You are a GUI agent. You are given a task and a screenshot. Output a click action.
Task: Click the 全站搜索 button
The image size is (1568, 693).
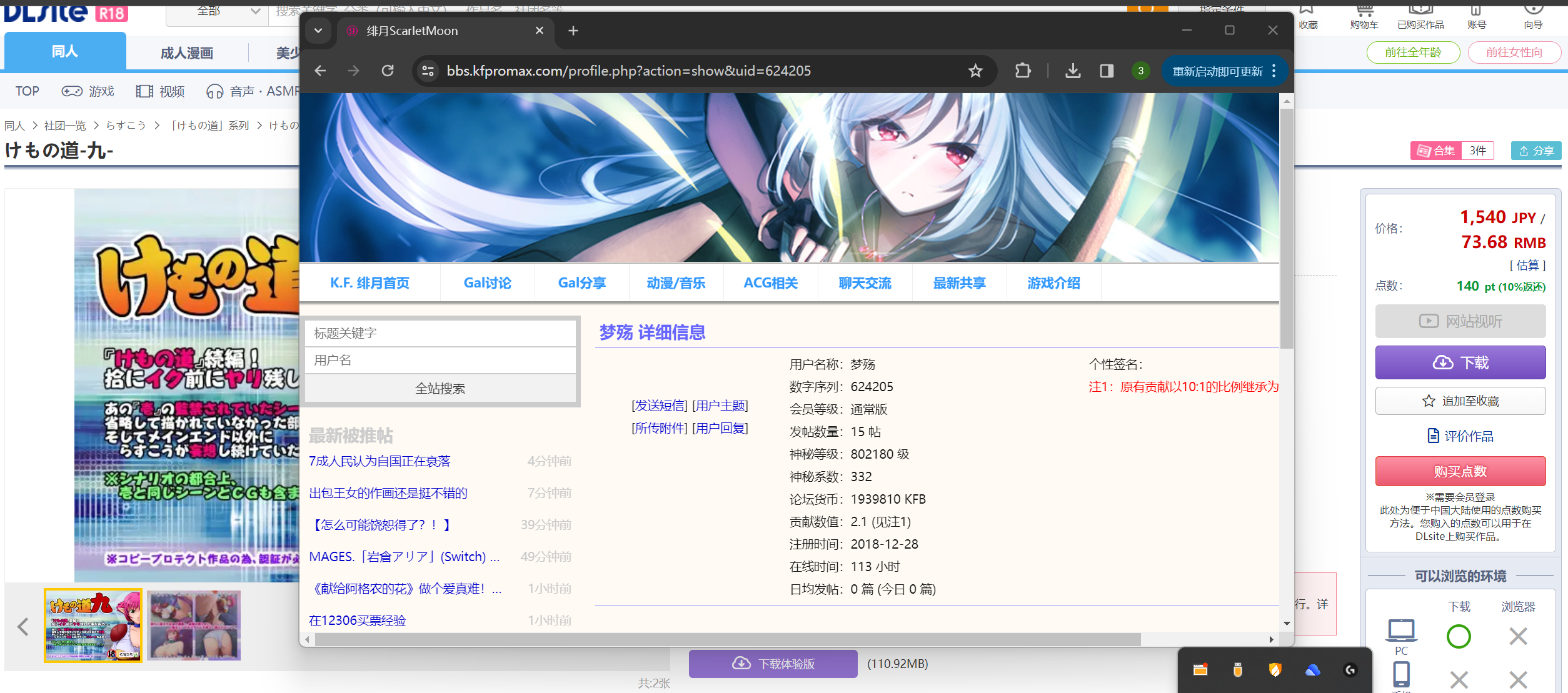440,389
